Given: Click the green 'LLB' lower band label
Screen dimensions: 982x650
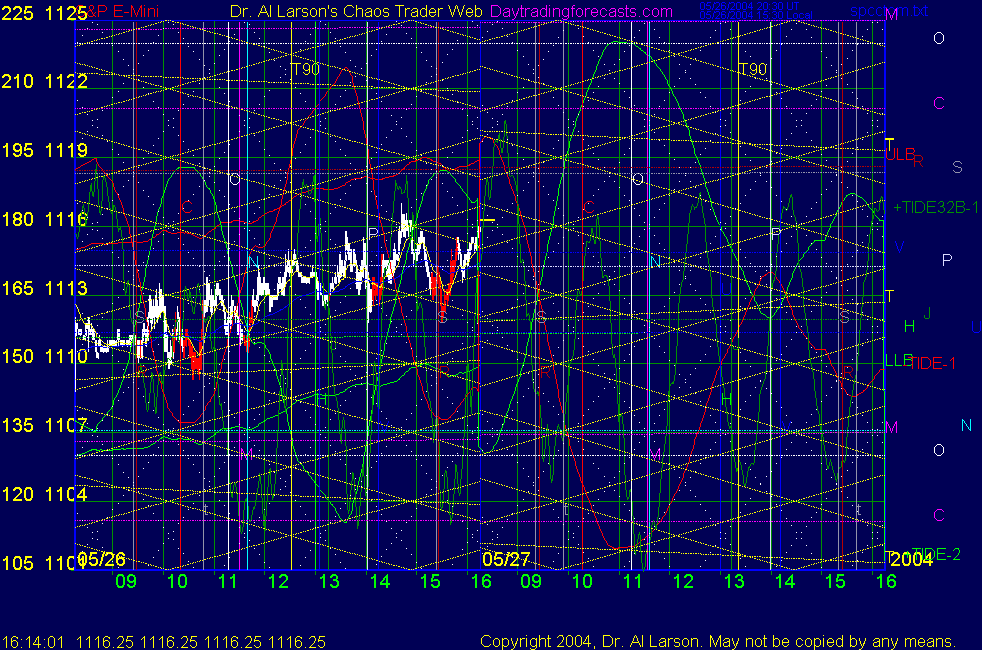Looking at the screenshot, I should tap(898, 360).
